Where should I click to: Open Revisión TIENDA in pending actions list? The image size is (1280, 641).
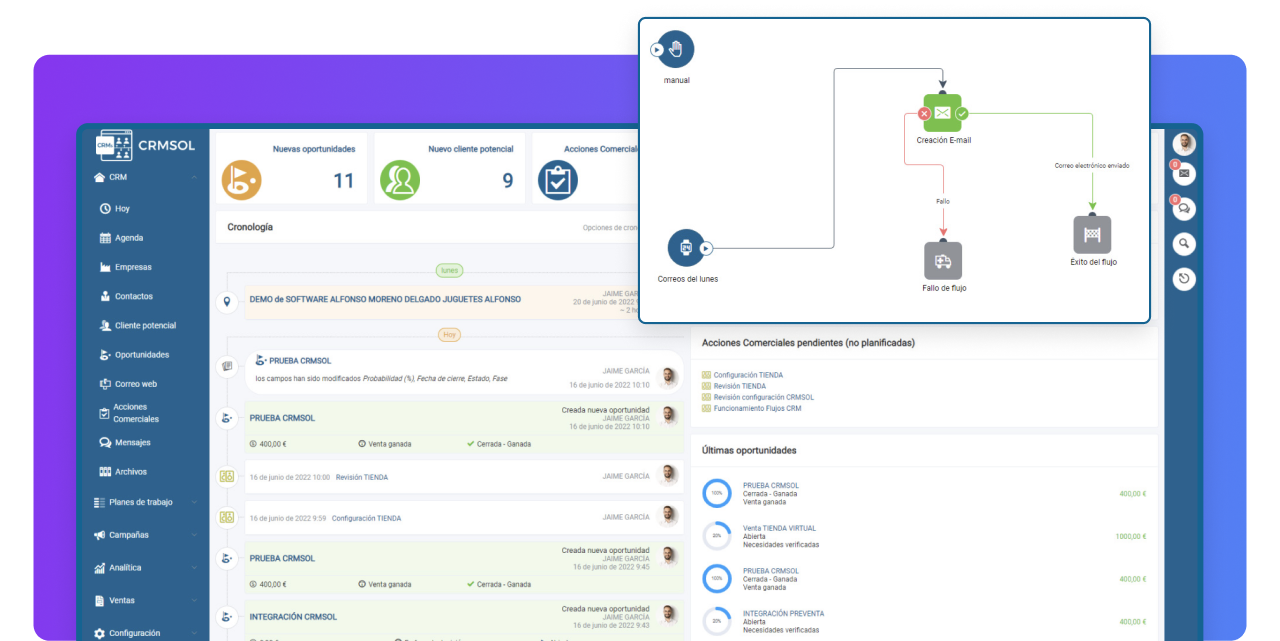tap(740, 386)
